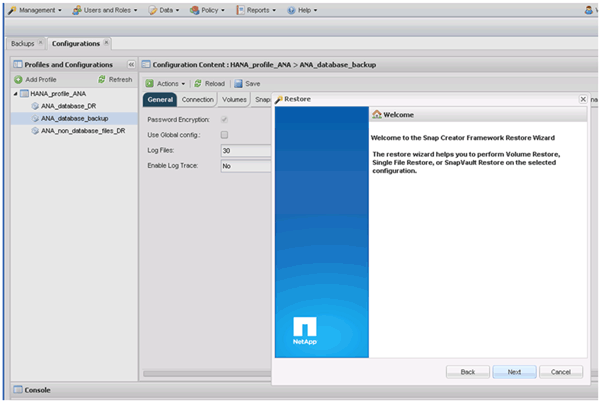Close the Configurations tab
This screenshot has height=402, width=600.
[x=106, y=43]
